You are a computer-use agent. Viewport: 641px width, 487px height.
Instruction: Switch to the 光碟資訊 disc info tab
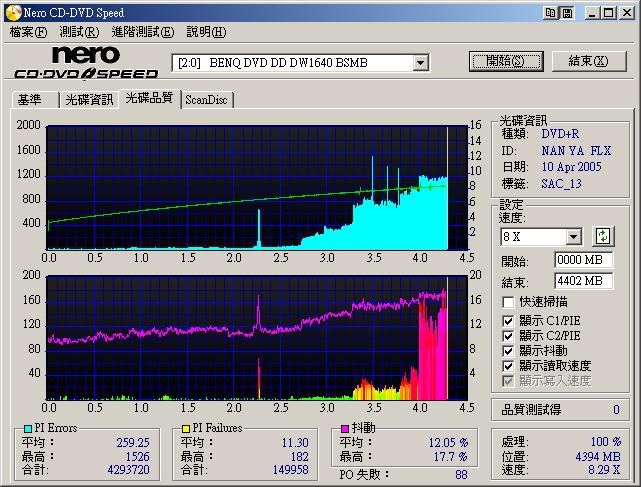pos(89,100)
